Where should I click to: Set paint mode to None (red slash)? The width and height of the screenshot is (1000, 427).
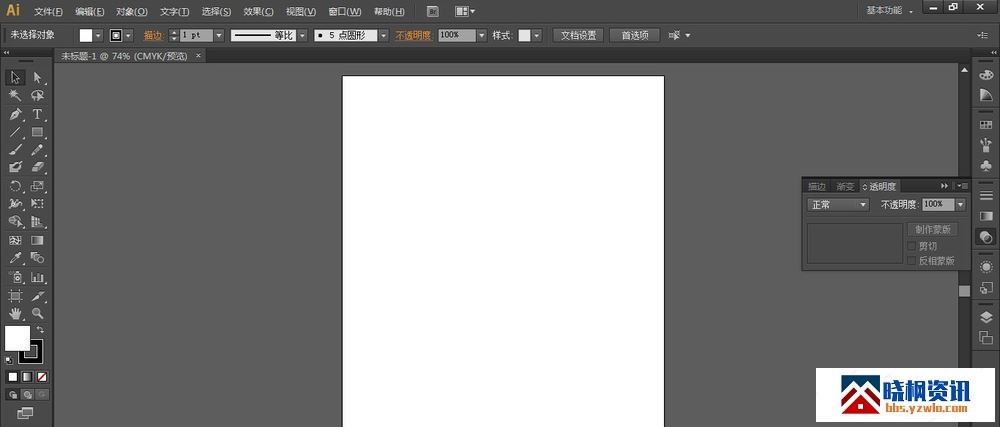[41, 377]
